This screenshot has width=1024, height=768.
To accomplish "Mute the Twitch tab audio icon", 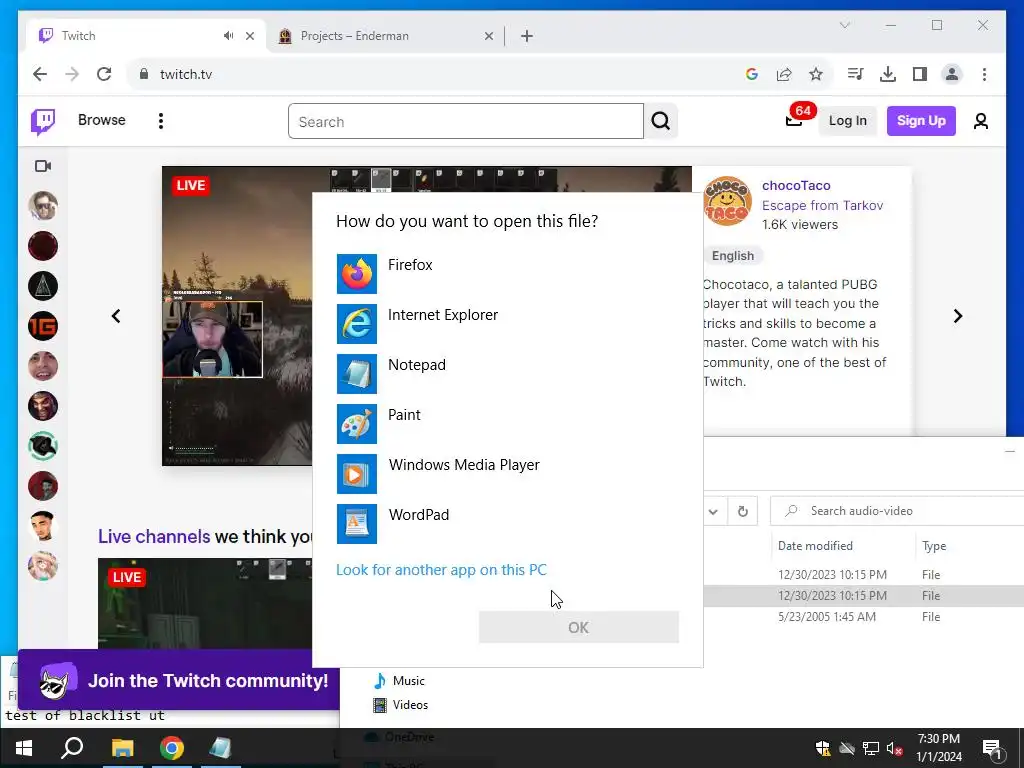I will click(228, 36).
